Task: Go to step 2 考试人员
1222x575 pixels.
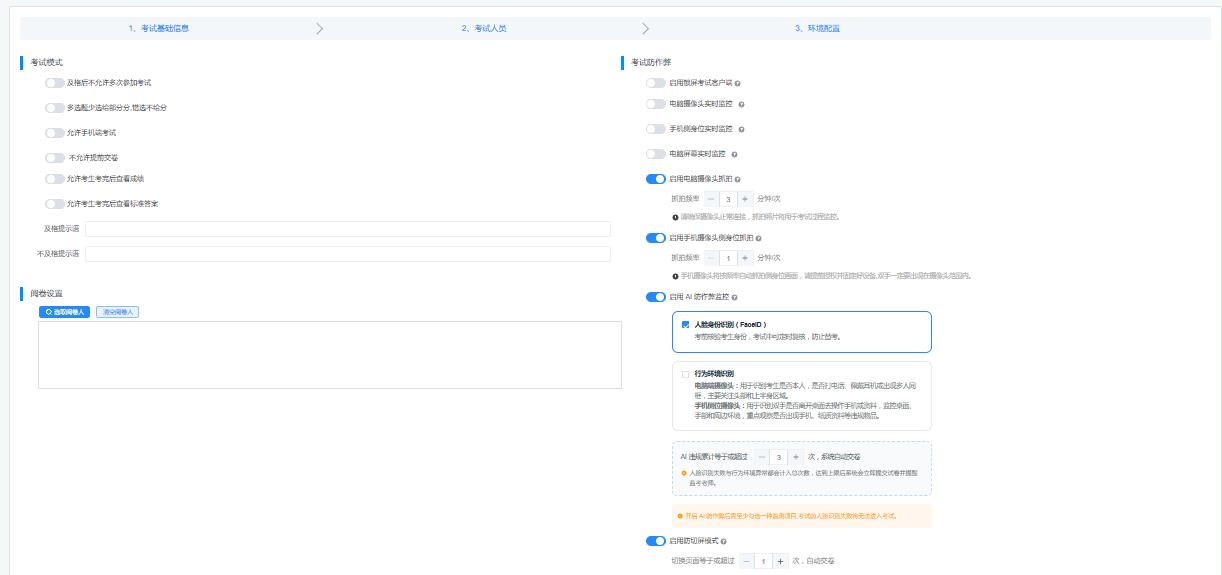Action: (x=484, y=28)
